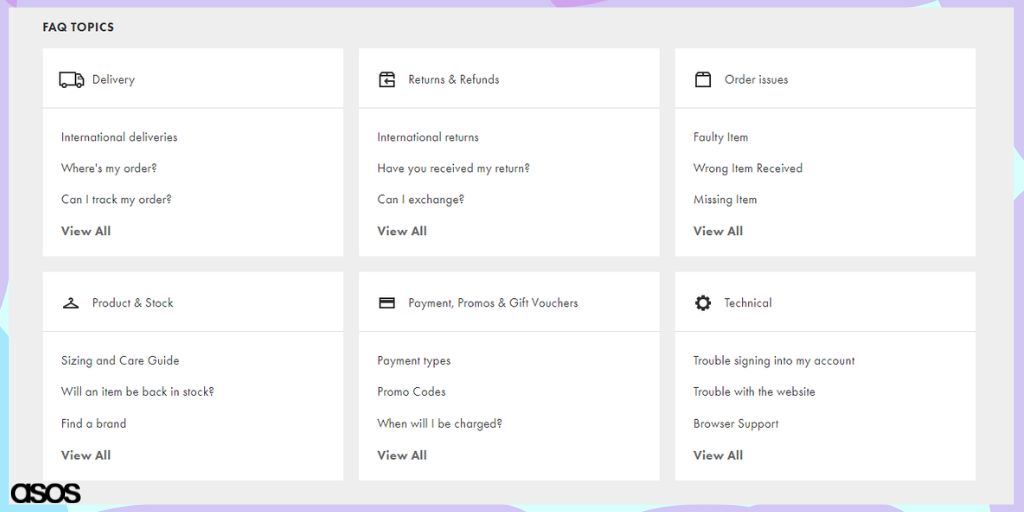Click the Order issues package icon
Image resolution: width=1024 pixels, height=512 pixels.
703,80
